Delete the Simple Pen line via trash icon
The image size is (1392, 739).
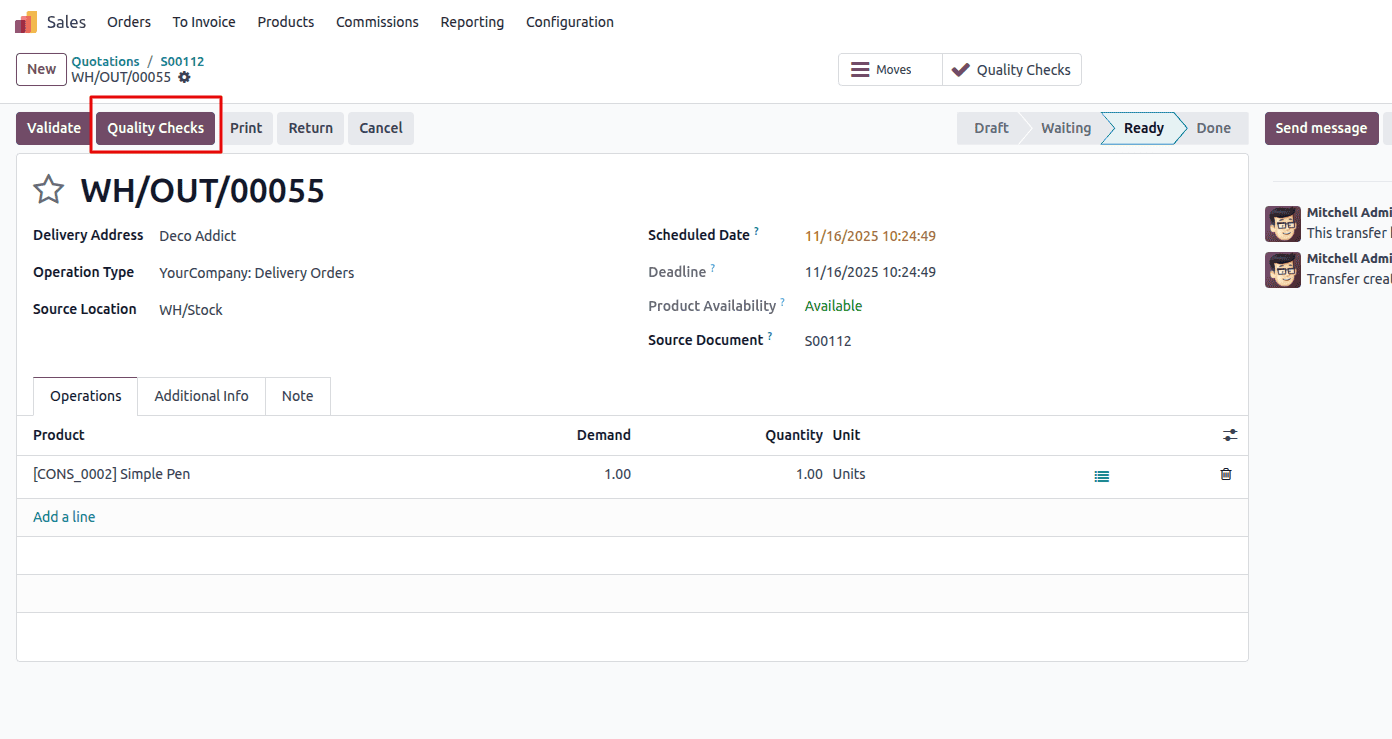(1225, 474)
